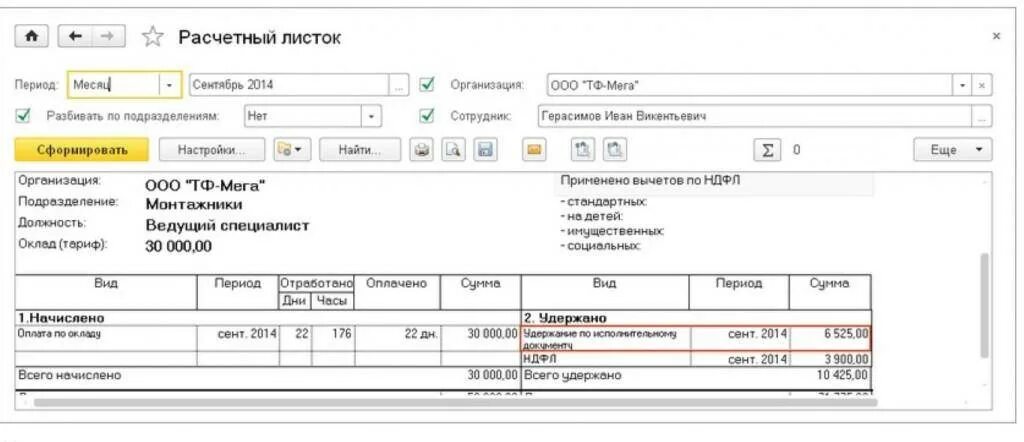Save the report with diskette icon
The height and width of the screenshot is (442, 1024).
[x=485, y=150]
